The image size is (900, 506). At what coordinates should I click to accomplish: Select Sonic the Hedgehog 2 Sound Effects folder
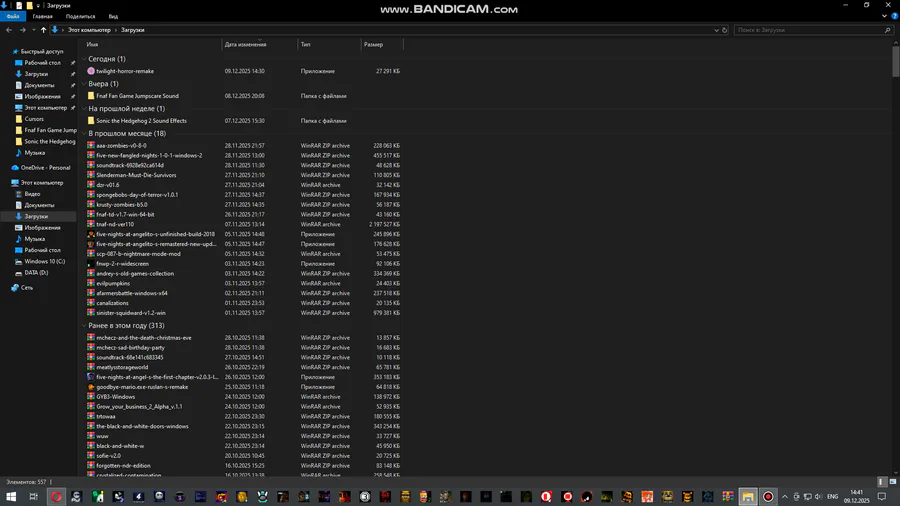(141, 120)
